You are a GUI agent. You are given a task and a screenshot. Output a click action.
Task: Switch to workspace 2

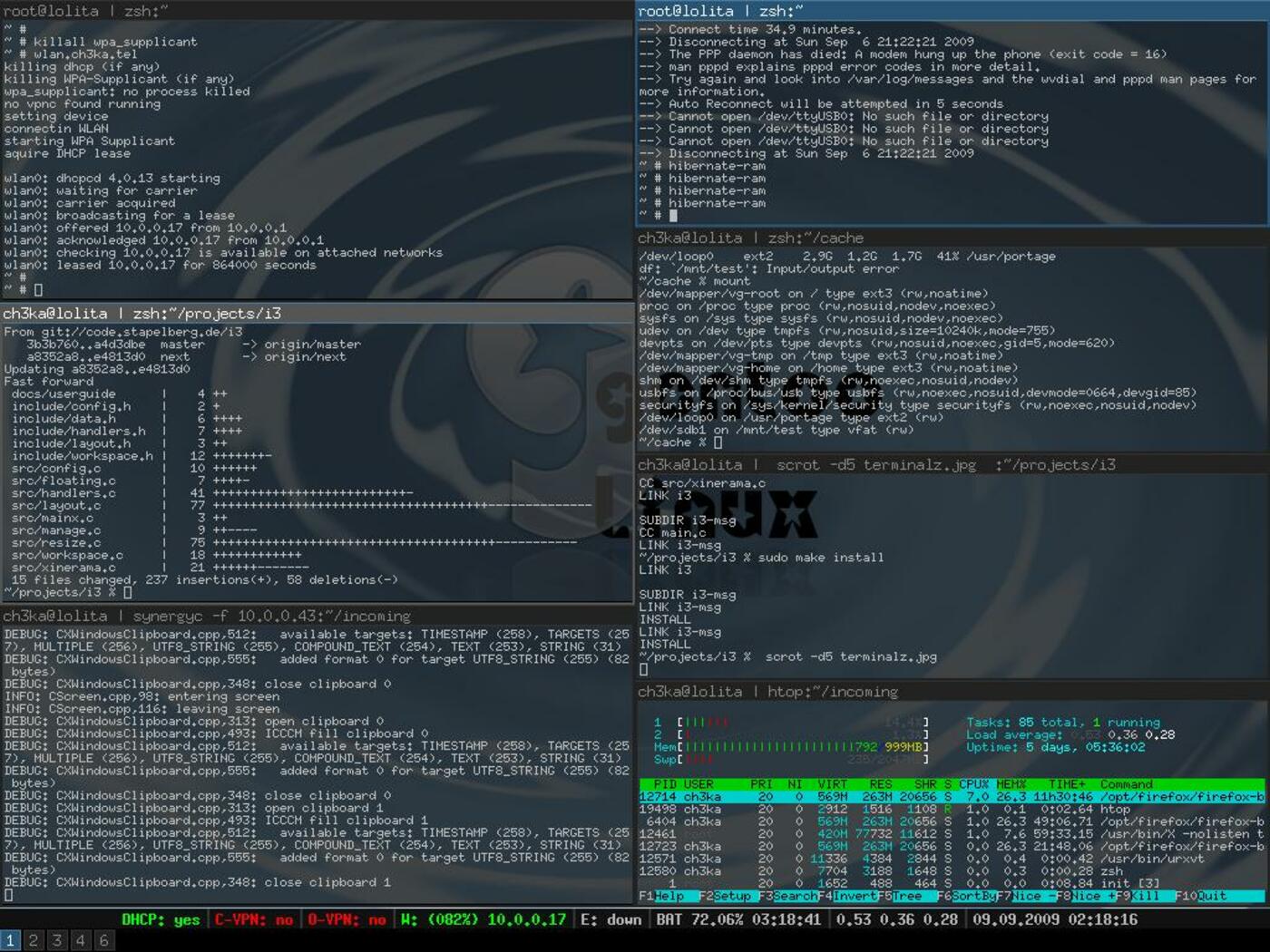pyautogui.click(x=33, y=941)
